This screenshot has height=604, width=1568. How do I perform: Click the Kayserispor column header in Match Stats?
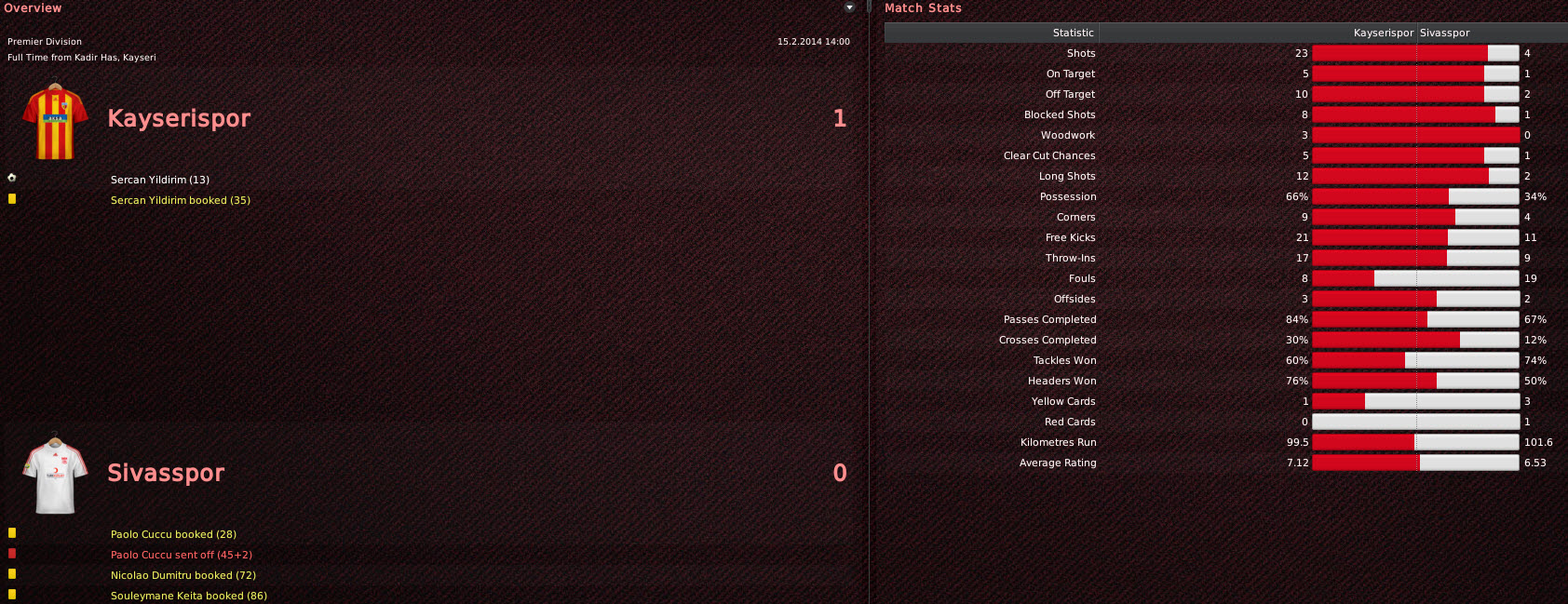[1384, 33]
